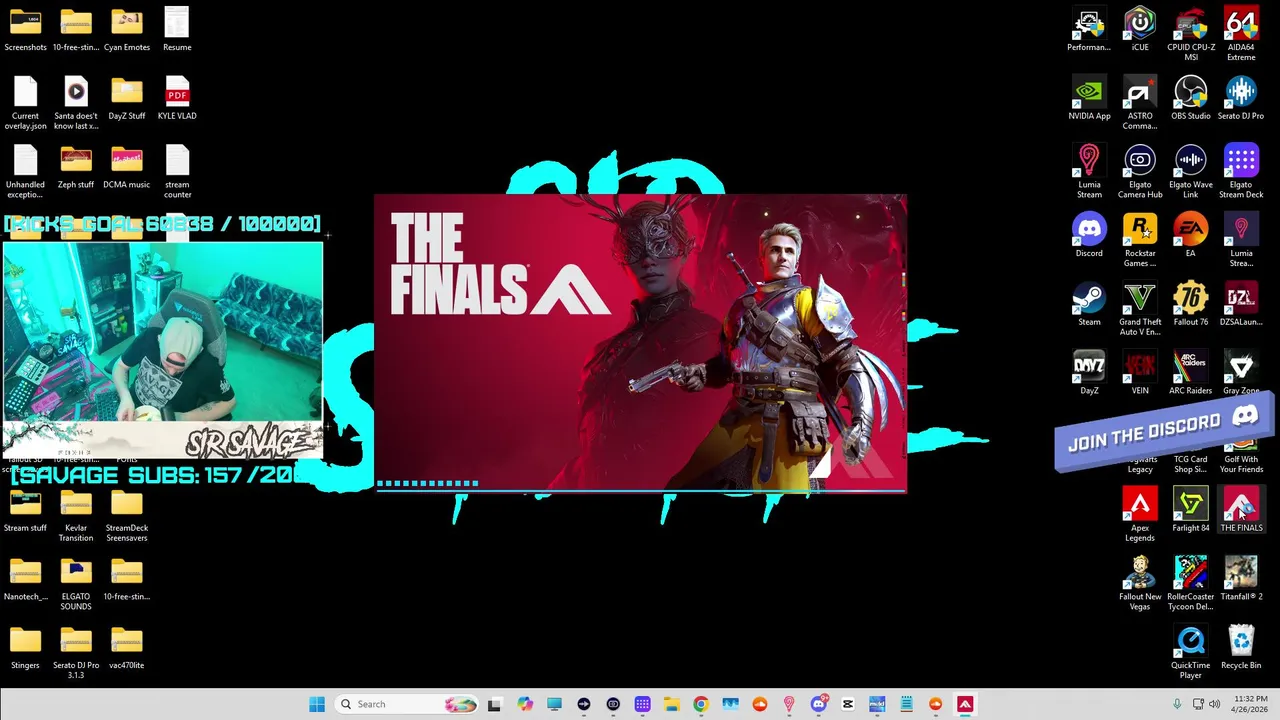Open the Farlight 84 desktop icon

1190,510
